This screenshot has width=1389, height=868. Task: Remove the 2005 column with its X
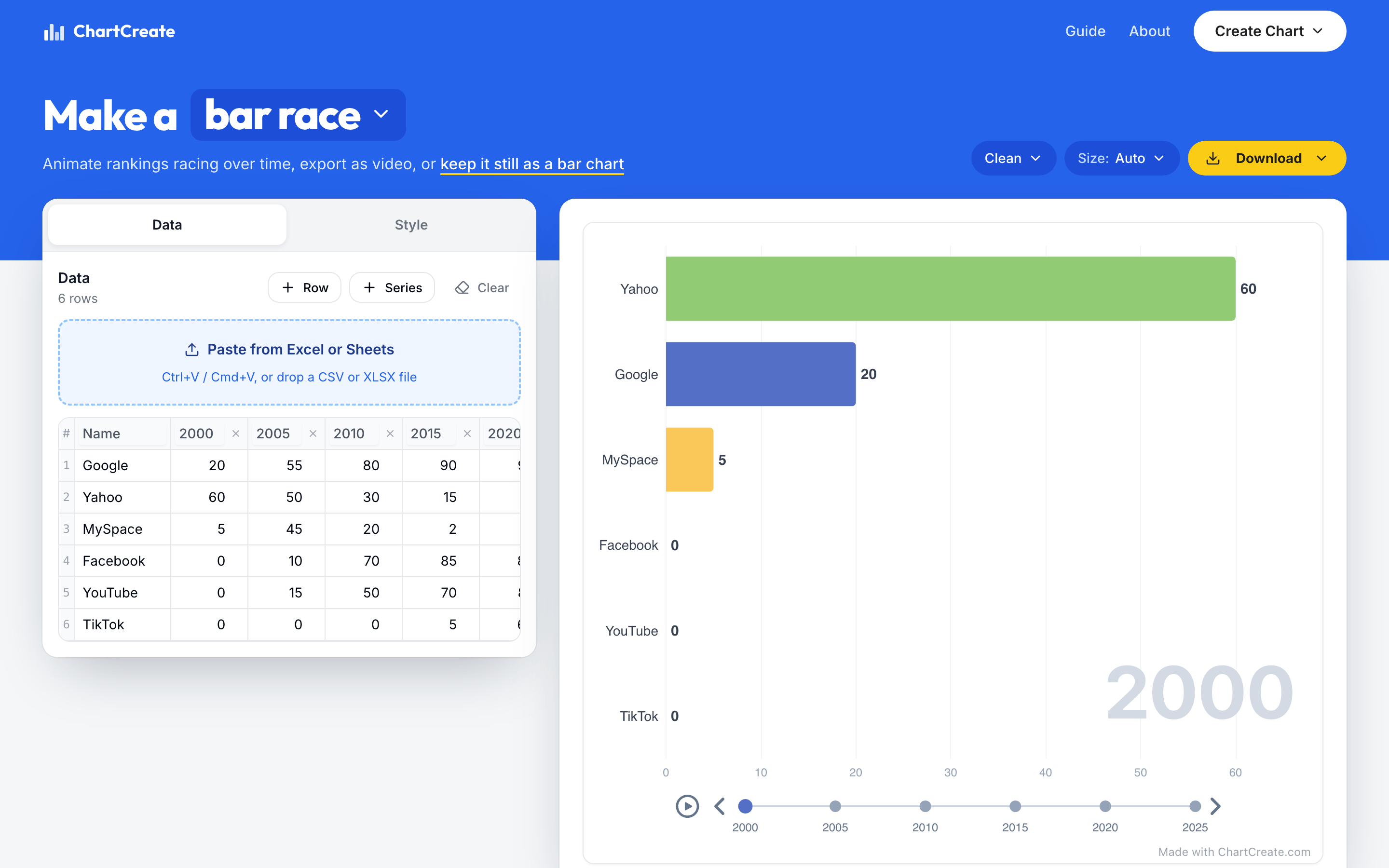pos(313,434)
